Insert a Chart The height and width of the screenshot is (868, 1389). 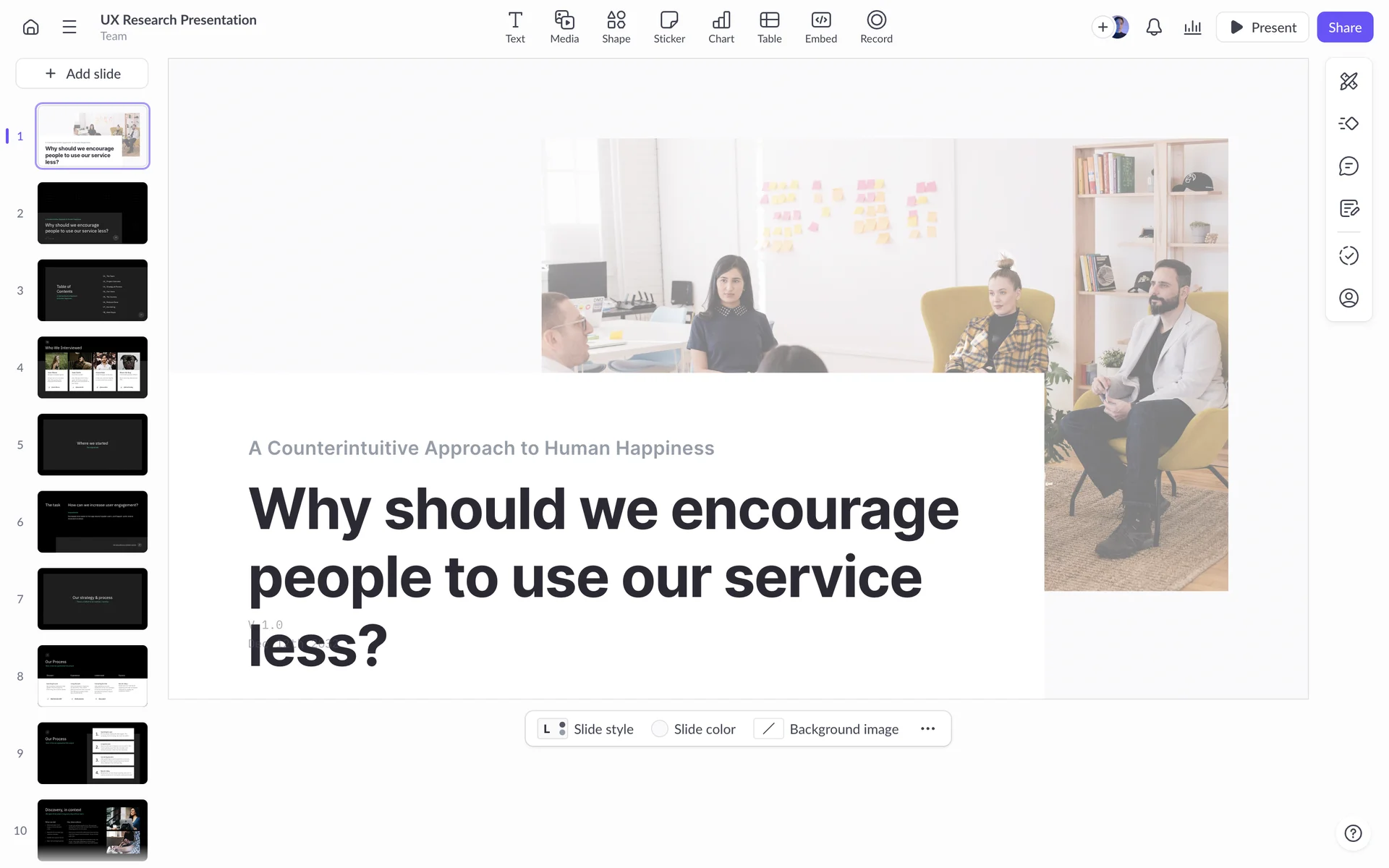coord(721,27)
